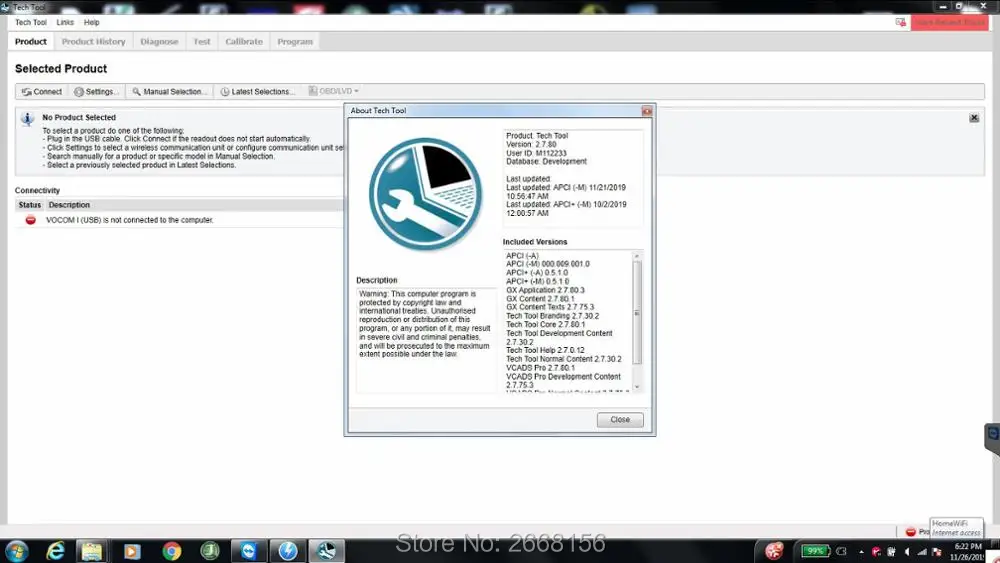Open green J application on taskbar

(210, 551)
